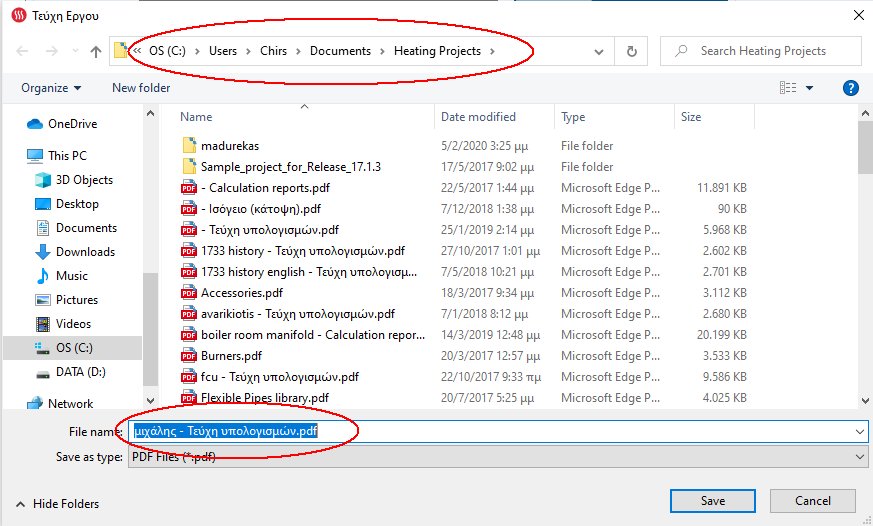The image size is (873, 526).
Task: Click the Burners.pdf file icon
Action: pos(188,356)
